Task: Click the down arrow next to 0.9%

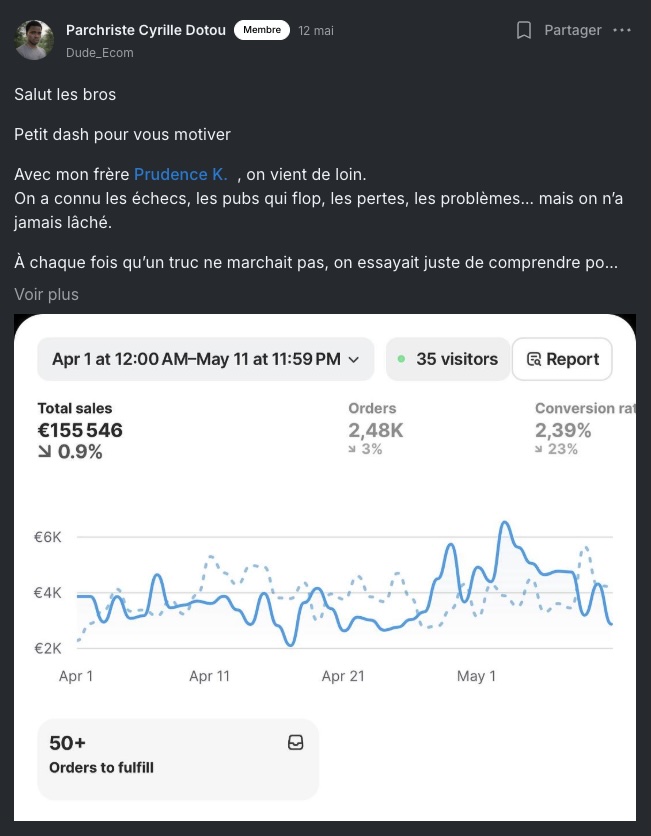Action: (44, 452)
